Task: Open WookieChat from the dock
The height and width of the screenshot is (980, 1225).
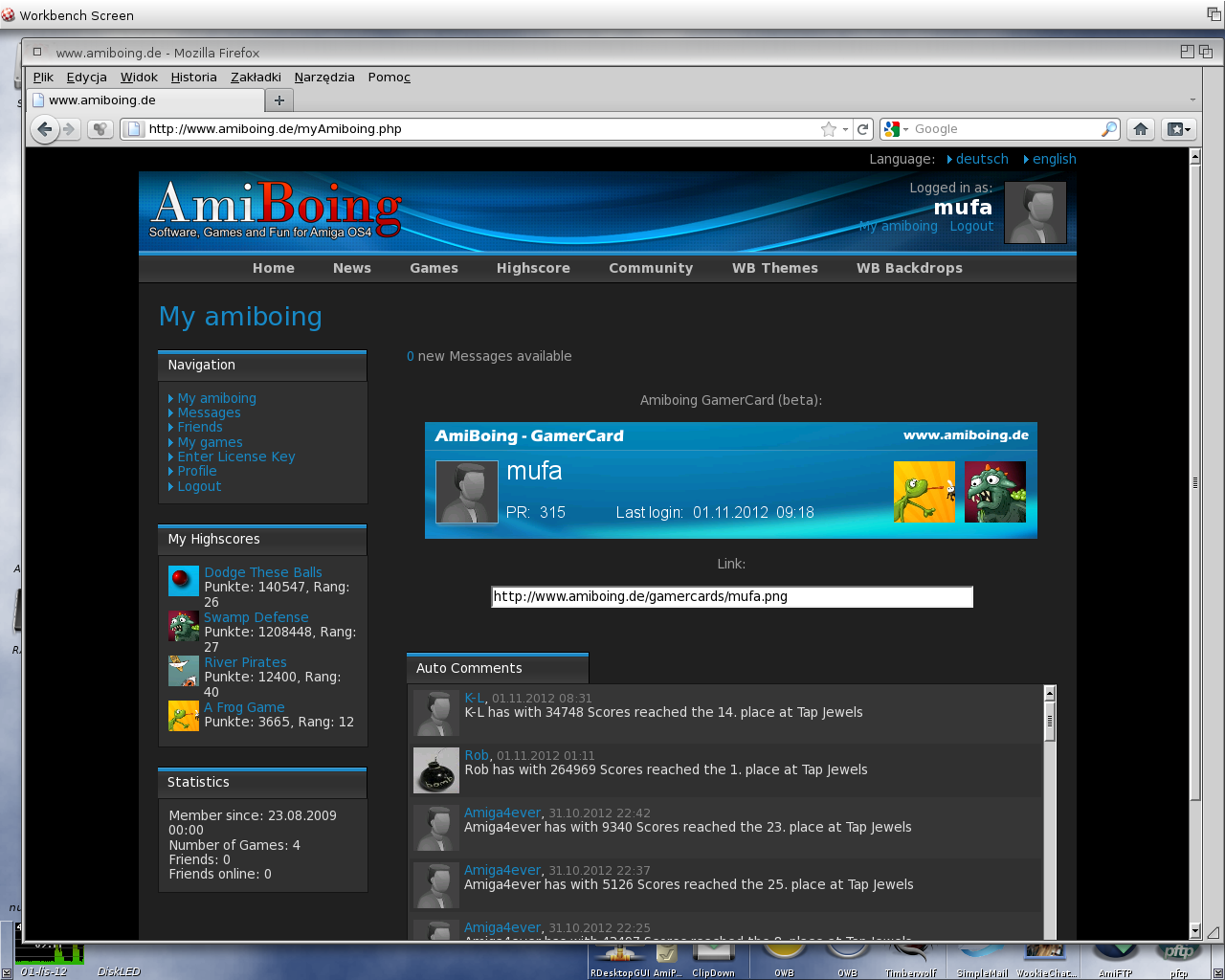Action: tap(1044, 960)
